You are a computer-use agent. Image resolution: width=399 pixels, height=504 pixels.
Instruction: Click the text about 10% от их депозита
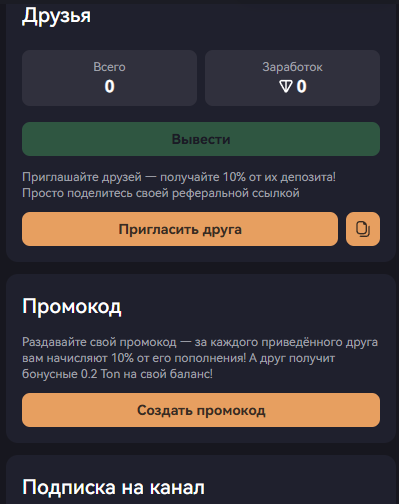(x=179, y=177)
